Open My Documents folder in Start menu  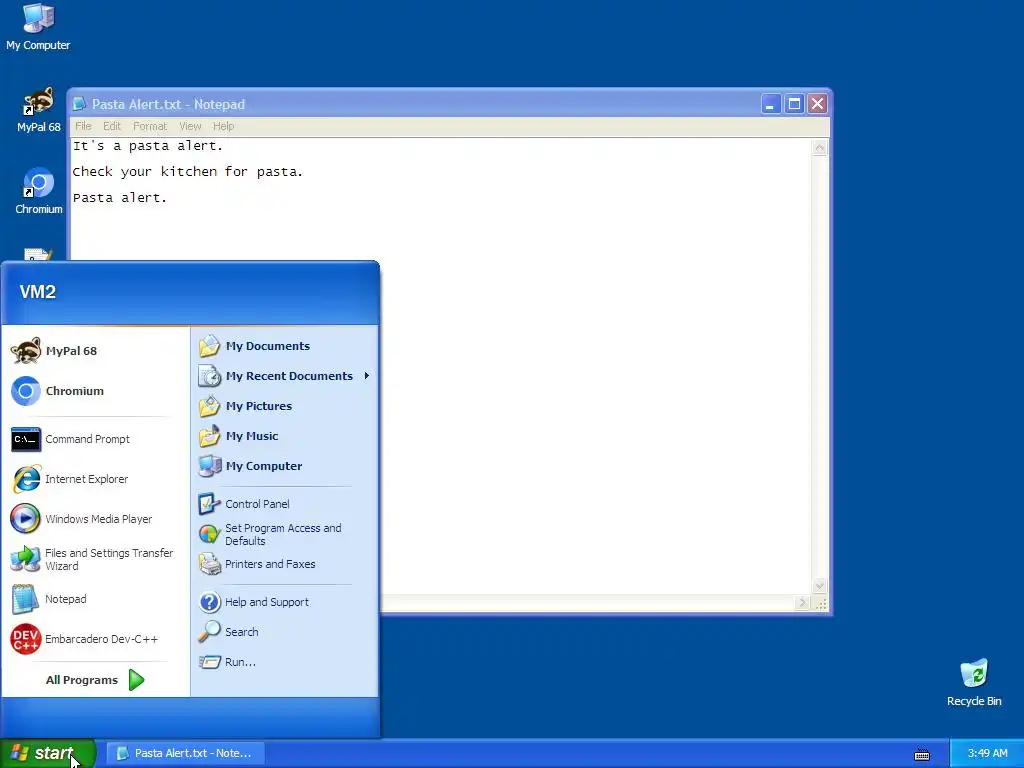(x=284, y=346)
